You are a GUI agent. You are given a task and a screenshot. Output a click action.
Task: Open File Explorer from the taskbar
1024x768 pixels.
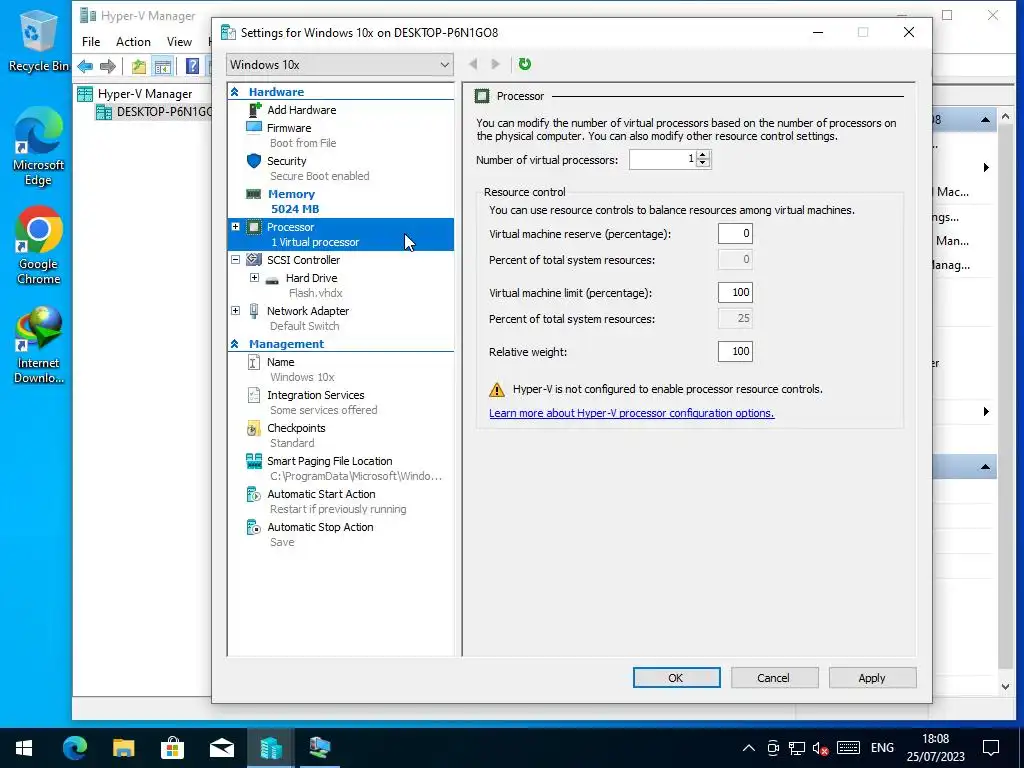123,747
